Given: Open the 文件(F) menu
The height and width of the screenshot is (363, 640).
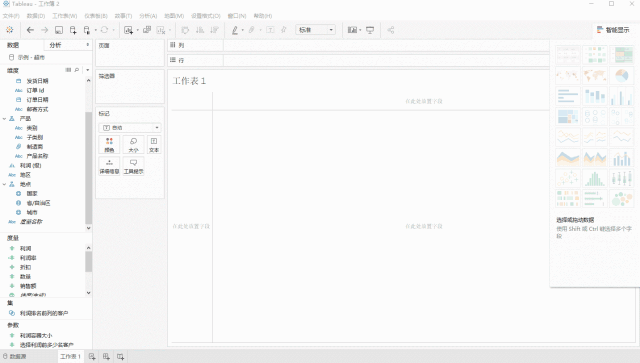Looking at the screenshot, I should pos(11,16).
